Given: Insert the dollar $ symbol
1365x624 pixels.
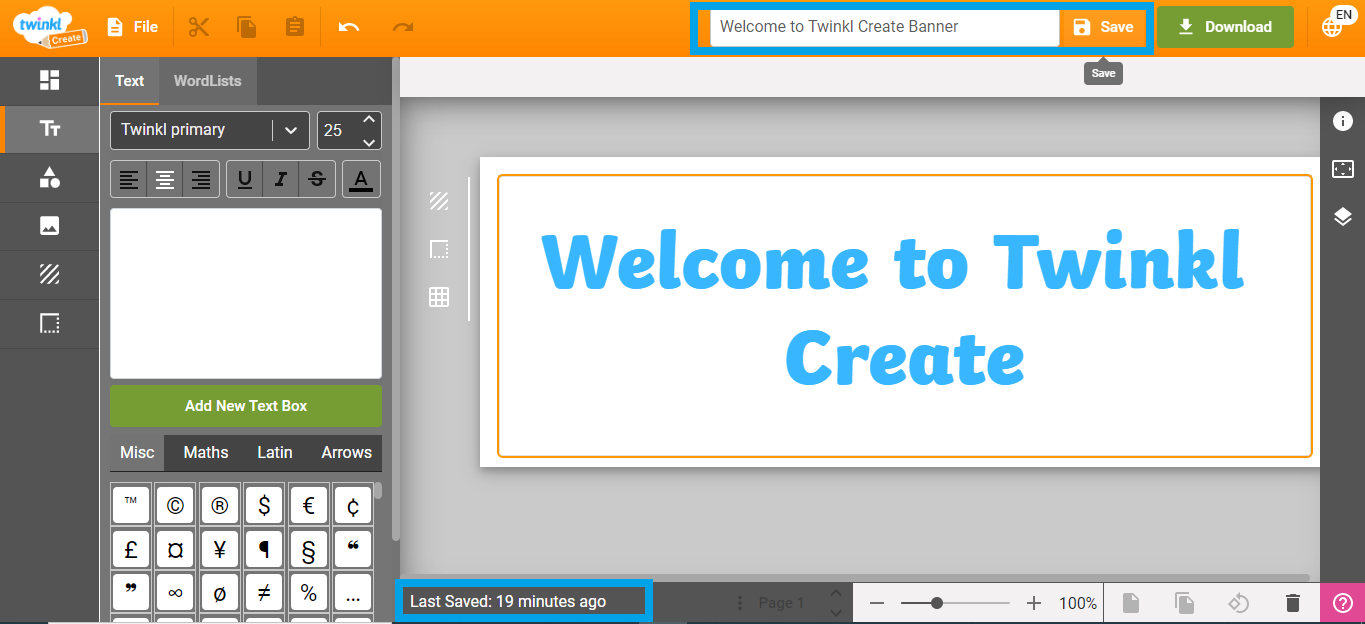Looking at the screenshot, I should pyautogui.click(x=264, y=504).
